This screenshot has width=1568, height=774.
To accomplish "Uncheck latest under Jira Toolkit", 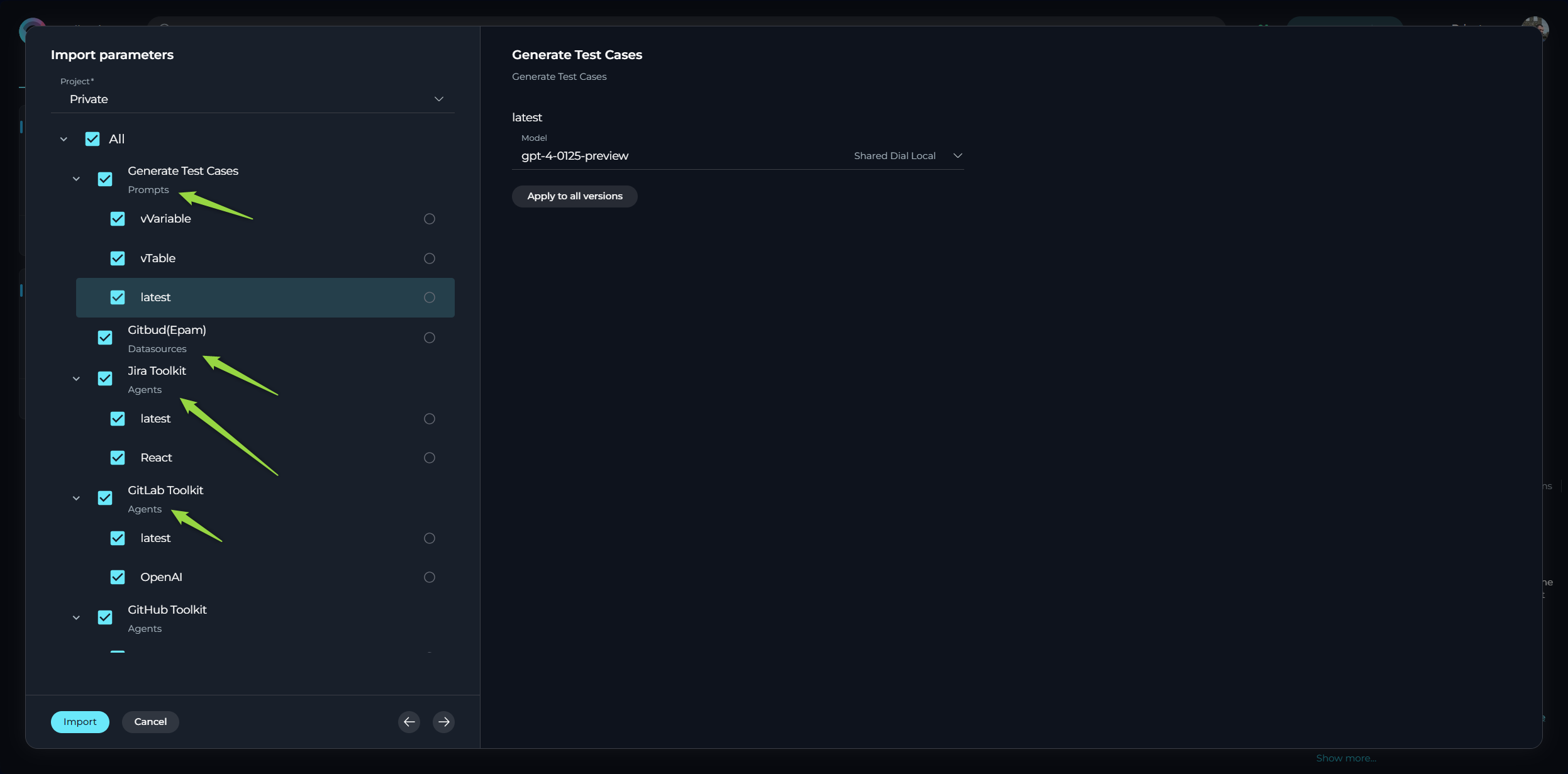I will 118,419.
